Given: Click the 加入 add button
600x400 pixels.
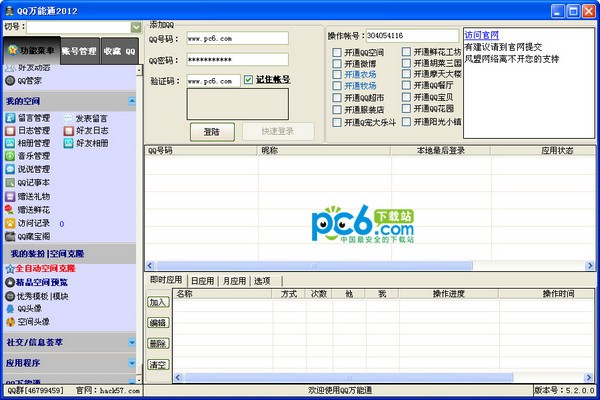Looking at the screenshot, I should (x=158, y=302).
